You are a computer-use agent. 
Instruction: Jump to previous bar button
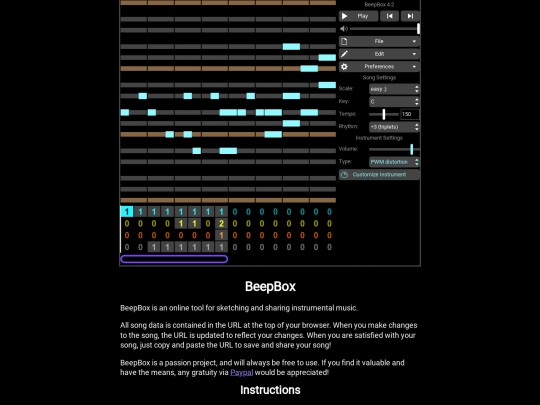390,16
